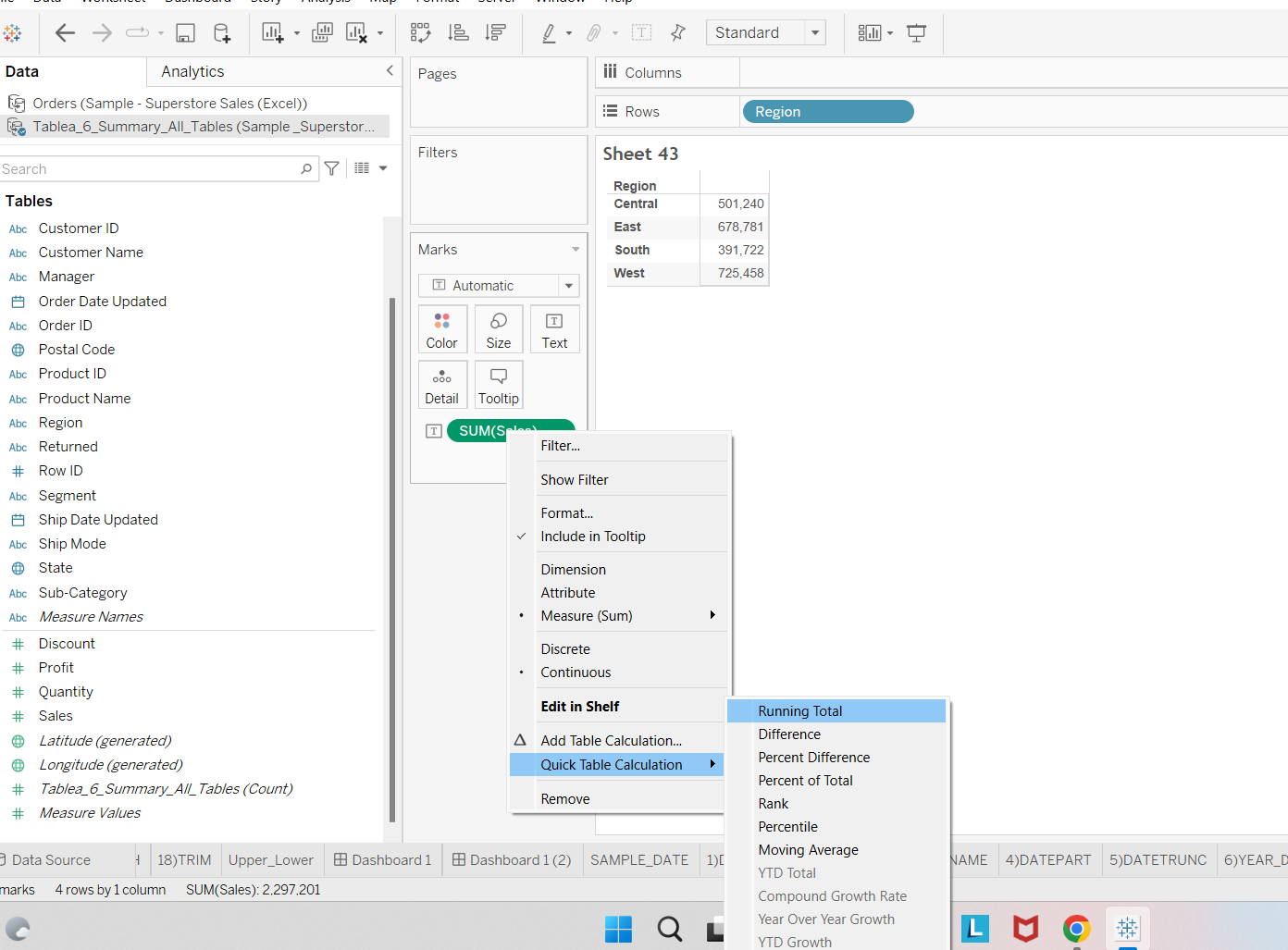Open Highlight dropdown arrow

tap(569, 33)
